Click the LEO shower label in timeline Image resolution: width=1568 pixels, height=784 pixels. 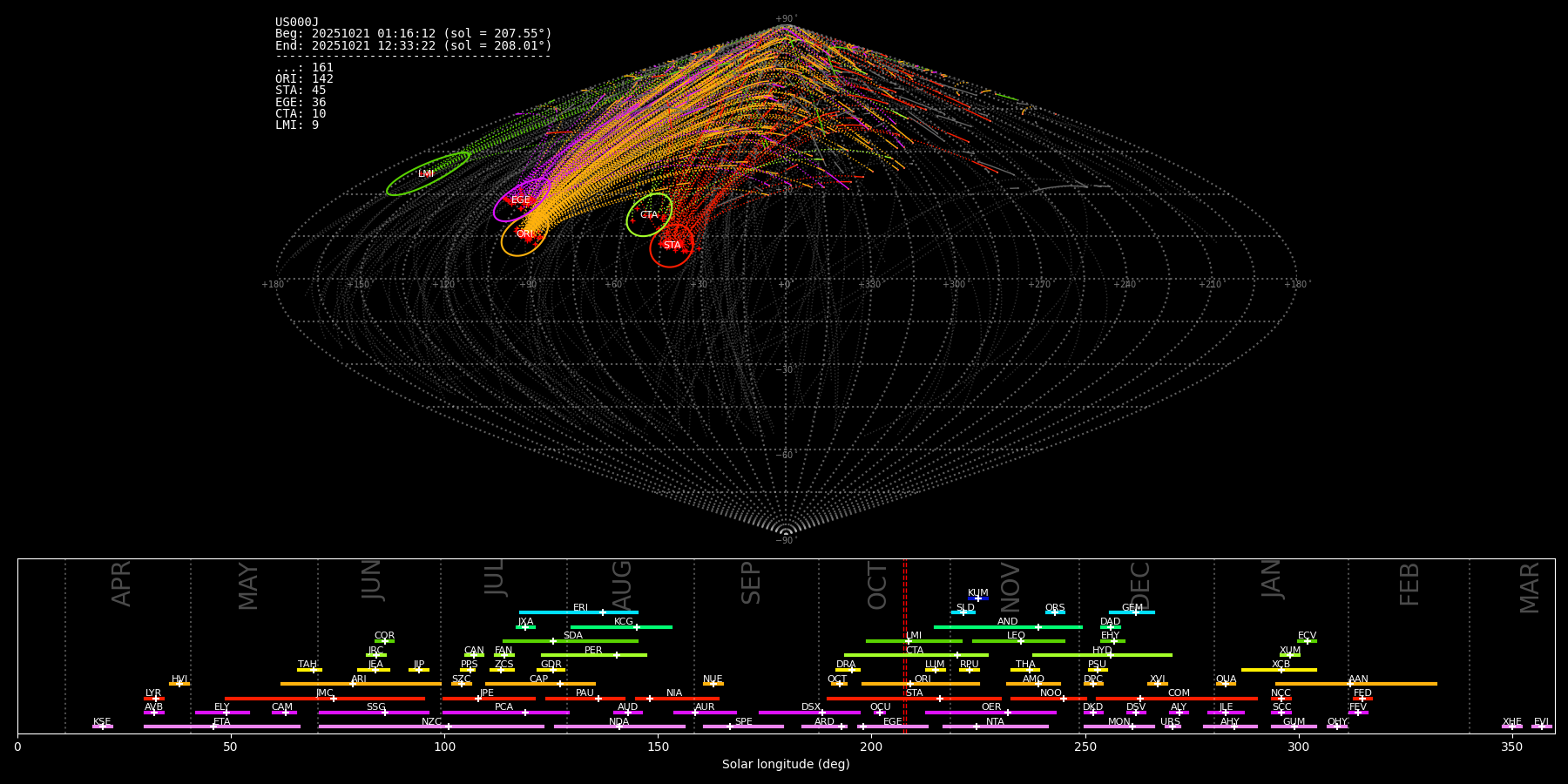[1017, 636]
